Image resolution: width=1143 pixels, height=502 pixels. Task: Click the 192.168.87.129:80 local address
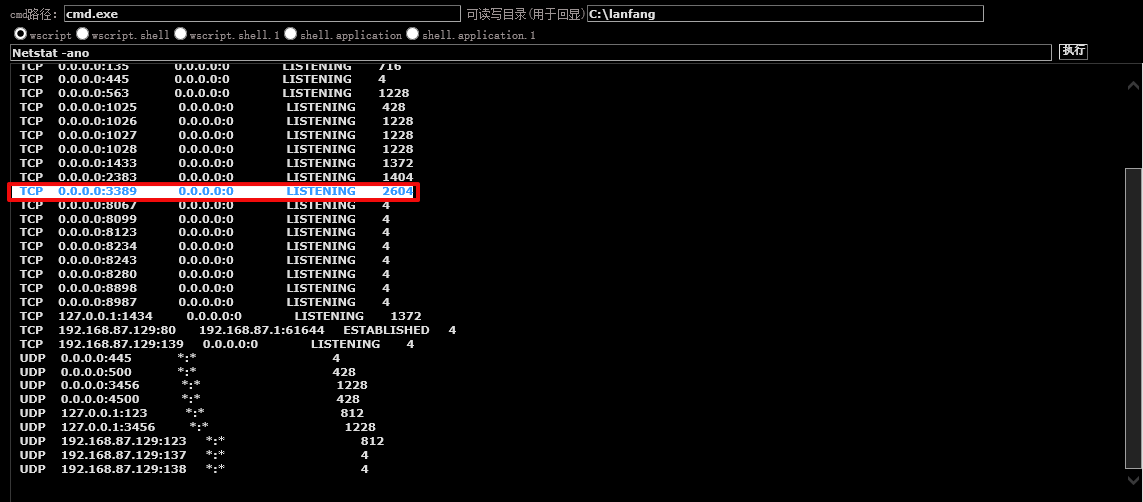pos(117,330)
